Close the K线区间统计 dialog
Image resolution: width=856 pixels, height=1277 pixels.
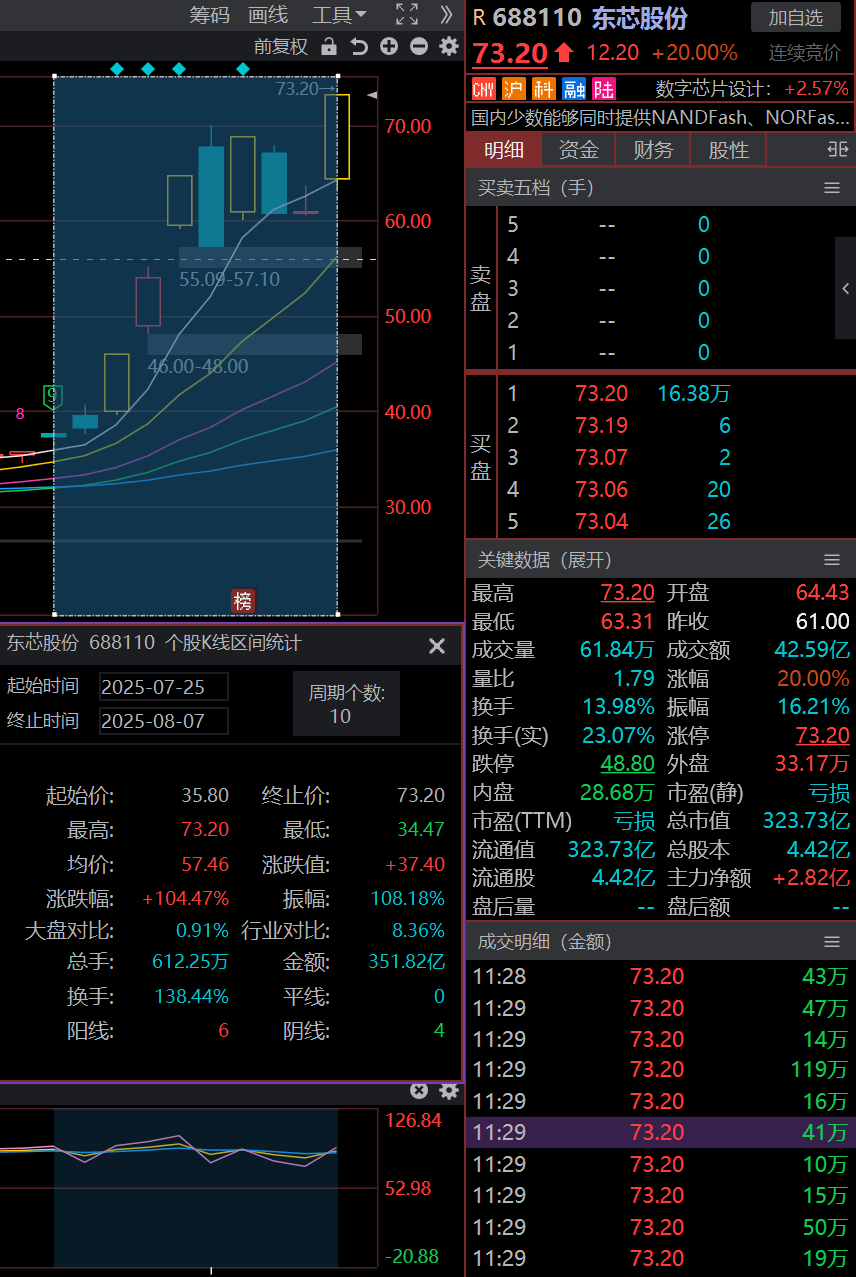(437, 646)
